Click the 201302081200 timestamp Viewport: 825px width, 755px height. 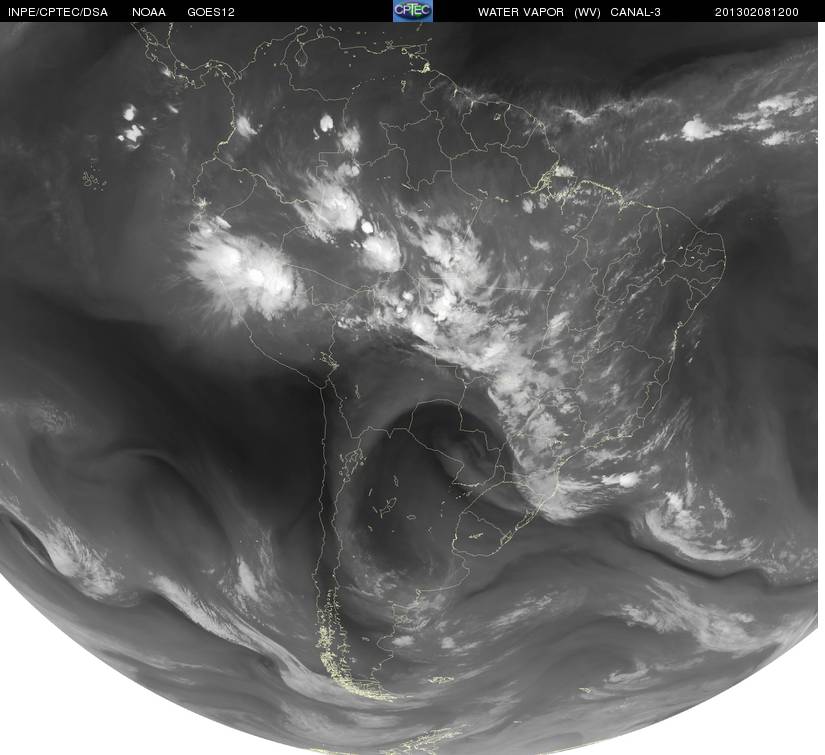[x=757, y=13]
